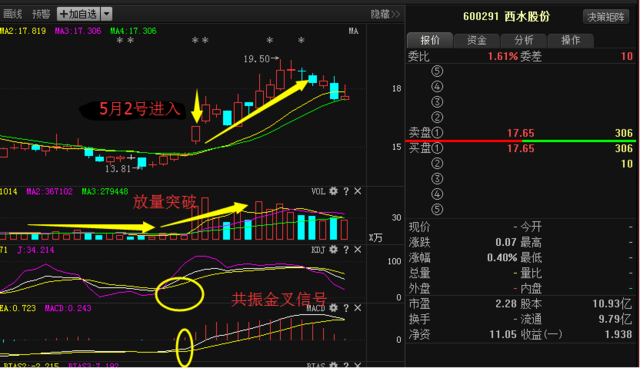Click the 加自选 button
This screenshot has height=368, width=640.
(79, 14)
